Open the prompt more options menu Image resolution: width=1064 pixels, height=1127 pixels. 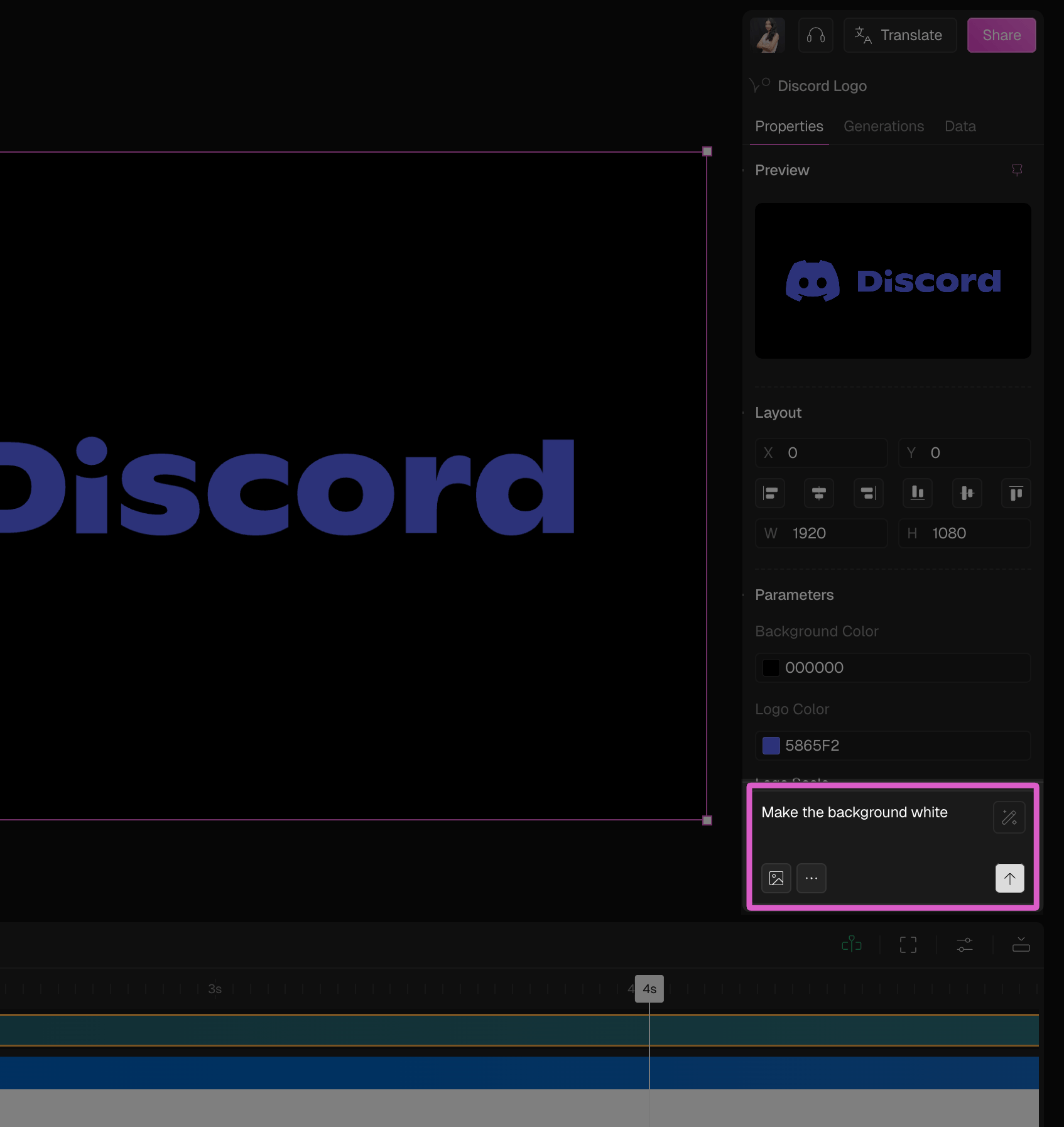click(x=812, y=878)
